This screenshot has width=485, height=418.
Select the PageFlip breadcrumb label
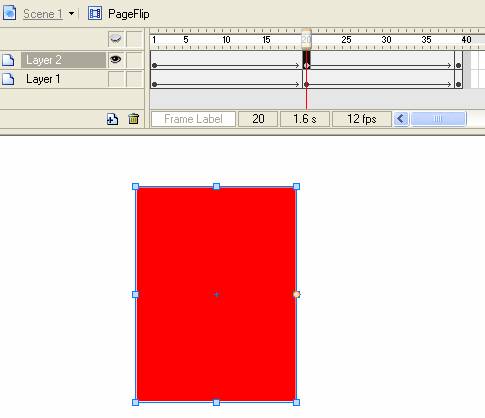point(128,14)
